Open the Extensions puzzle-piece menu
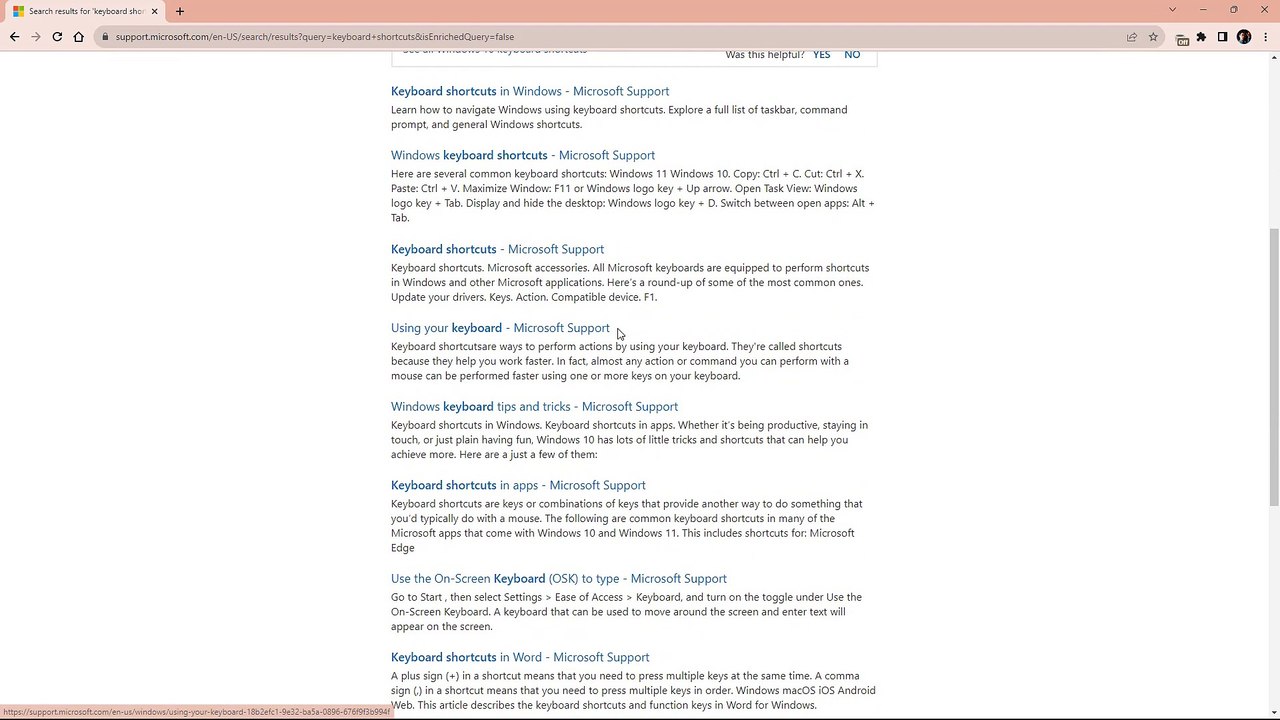The height and width of the screenshot is (720, 1280). click(1202, 37)
